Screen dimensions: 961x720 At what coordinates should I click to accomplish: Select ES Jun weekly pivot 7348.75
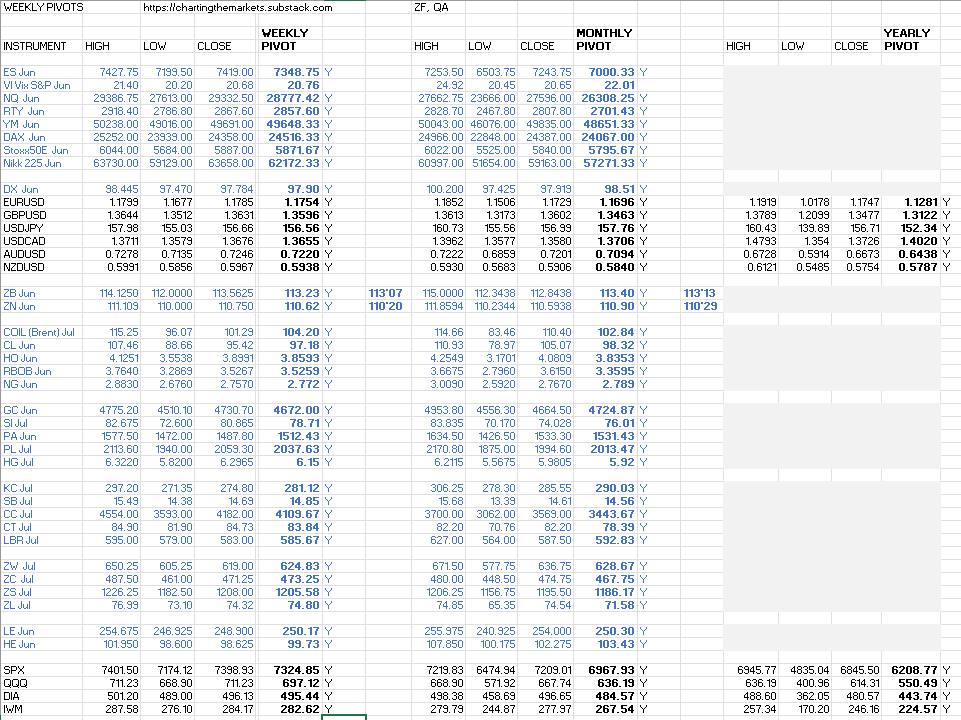(296, 72)
